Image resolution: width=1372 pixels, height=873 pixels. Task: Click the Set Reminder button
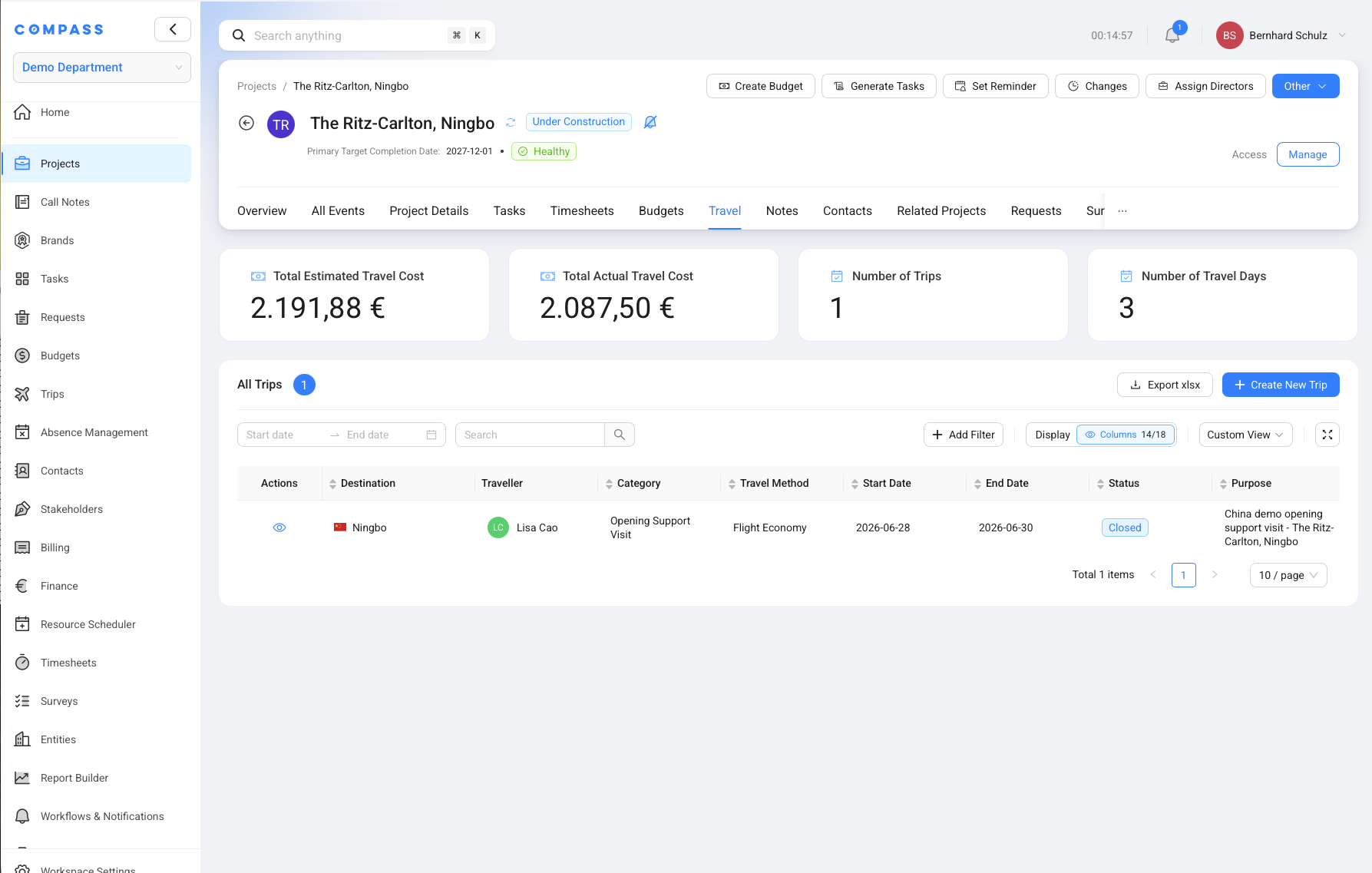tap(995, 86)
